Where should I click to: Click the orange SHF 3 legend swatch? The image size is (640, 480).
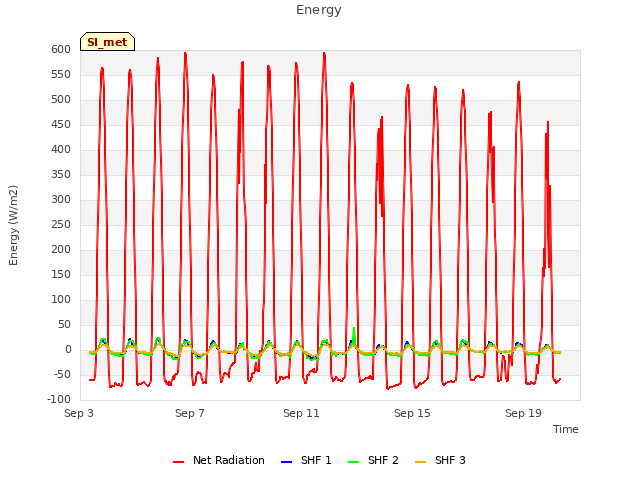tap(420, 462)
